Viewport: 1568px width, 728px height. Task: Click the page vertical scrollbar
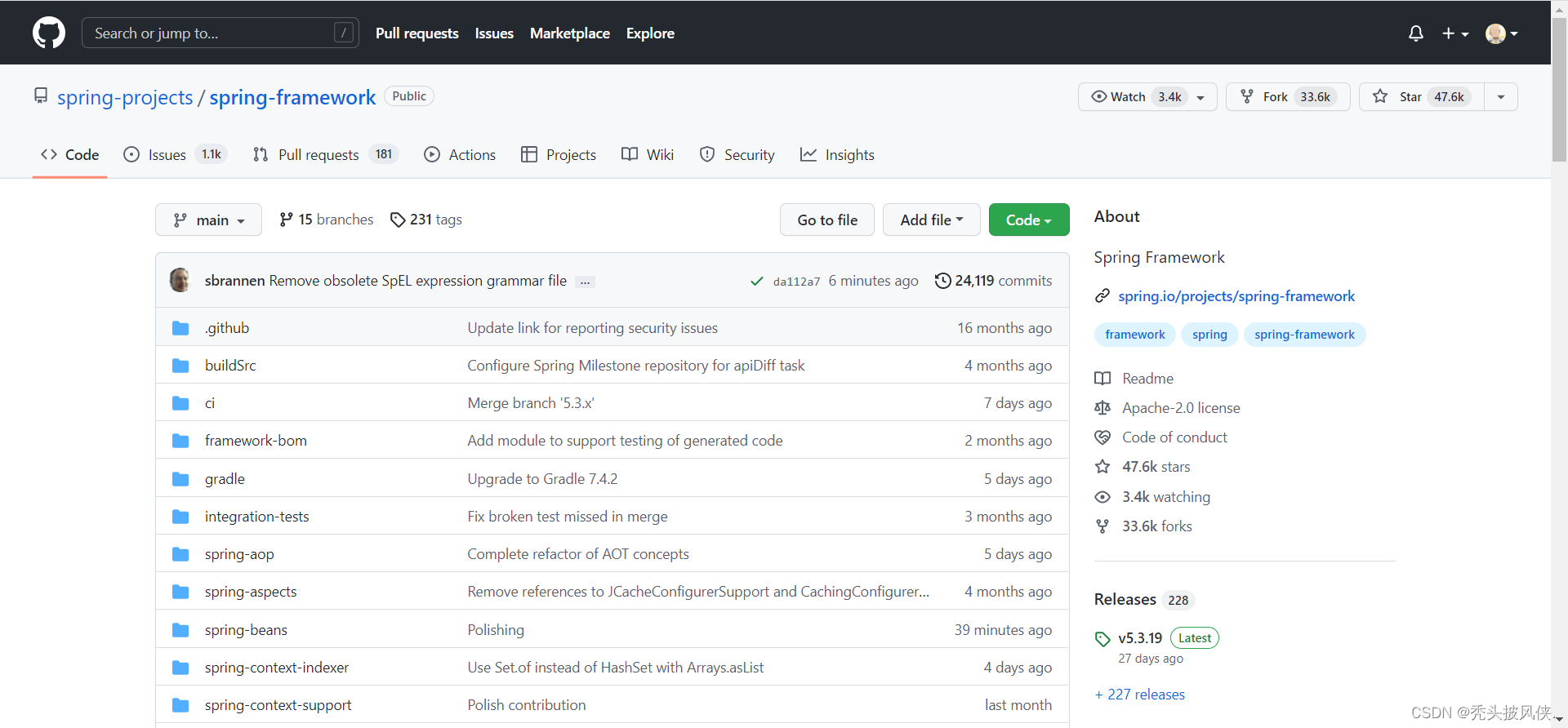pos(1559,90)
